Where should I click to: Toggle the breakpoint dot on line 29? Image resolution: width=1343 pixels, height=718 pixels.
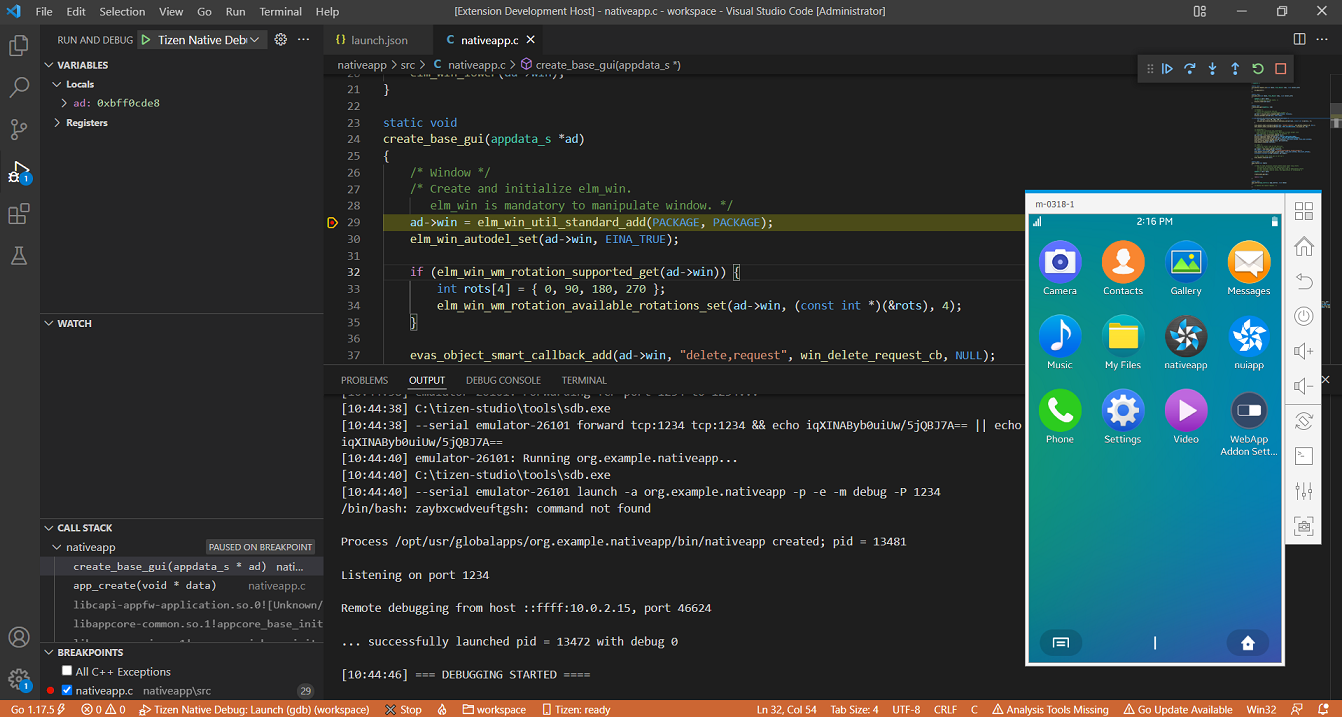pyautogui.click(x=333, y=222)
